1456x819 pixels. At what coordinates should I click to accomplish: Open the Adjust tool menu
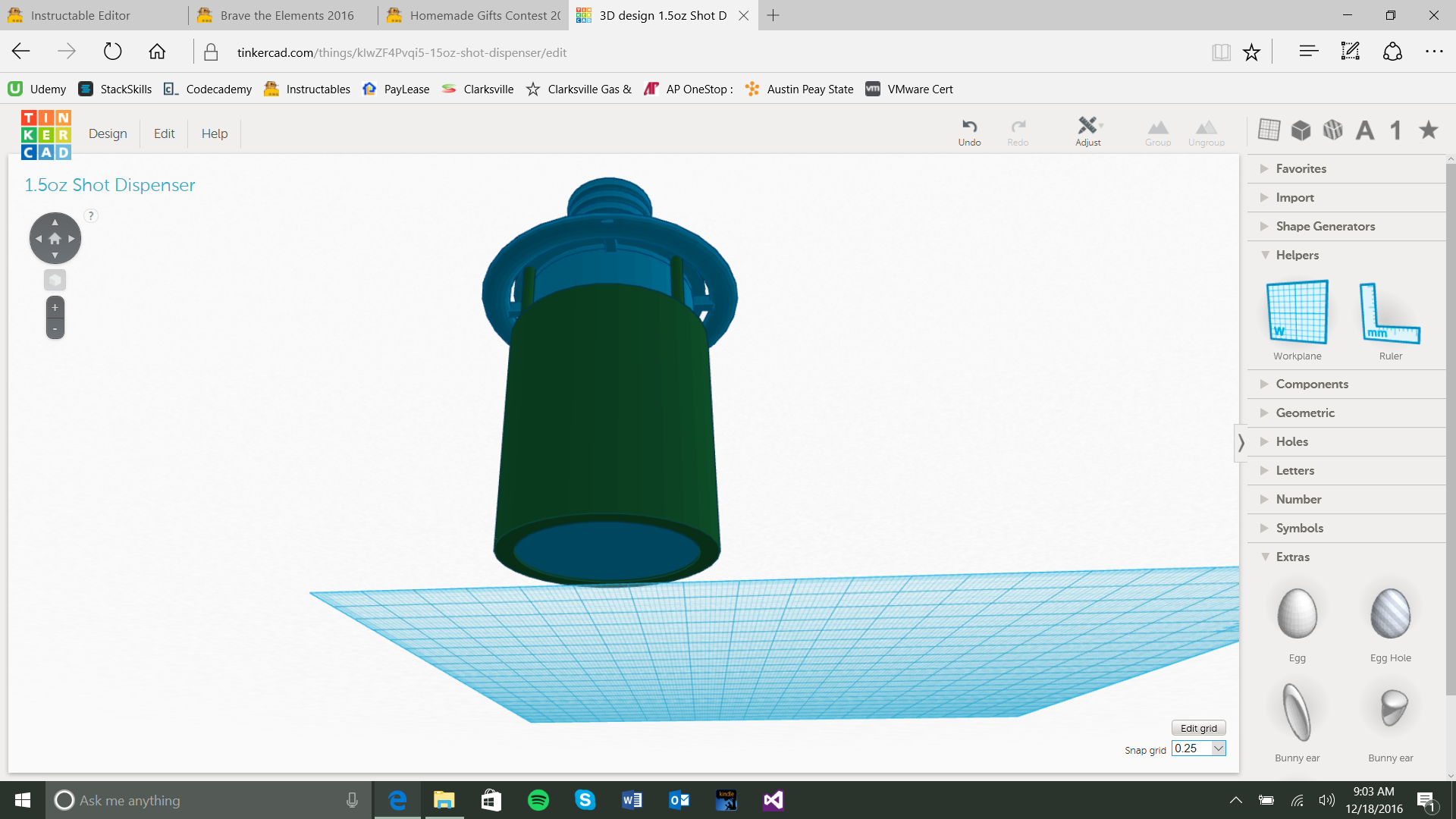1088,130
